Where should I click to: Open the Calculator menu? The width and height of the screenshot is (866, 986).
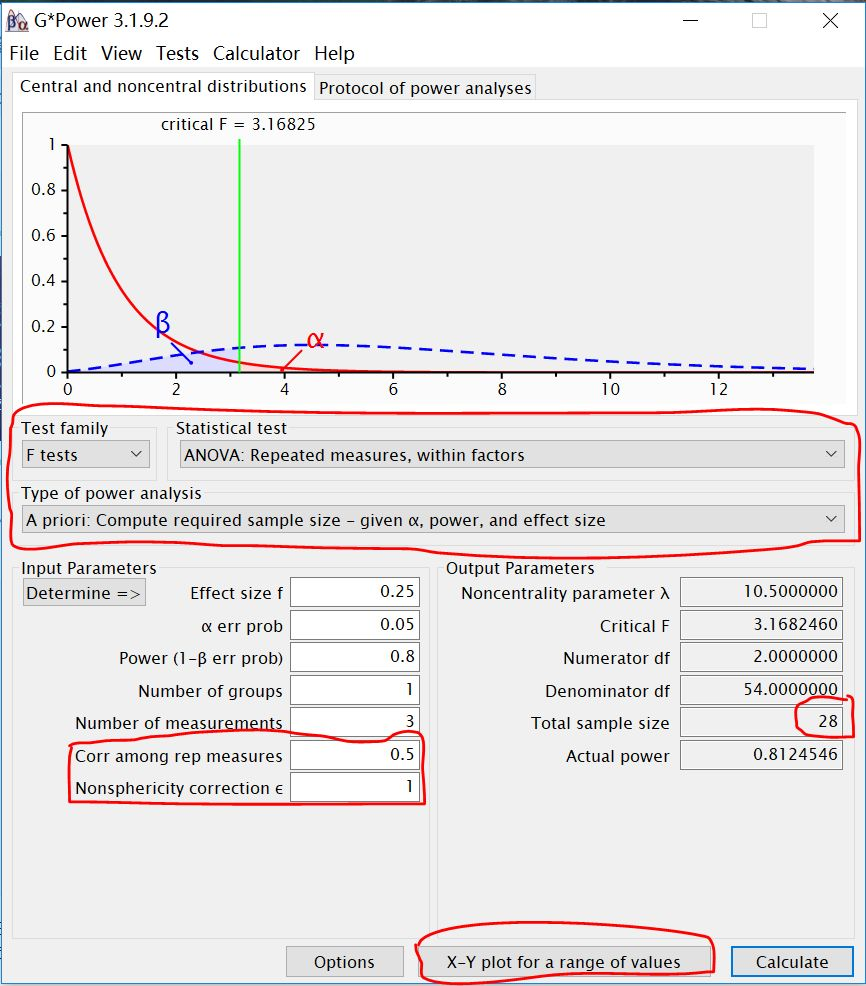click(x=256, y=53)
